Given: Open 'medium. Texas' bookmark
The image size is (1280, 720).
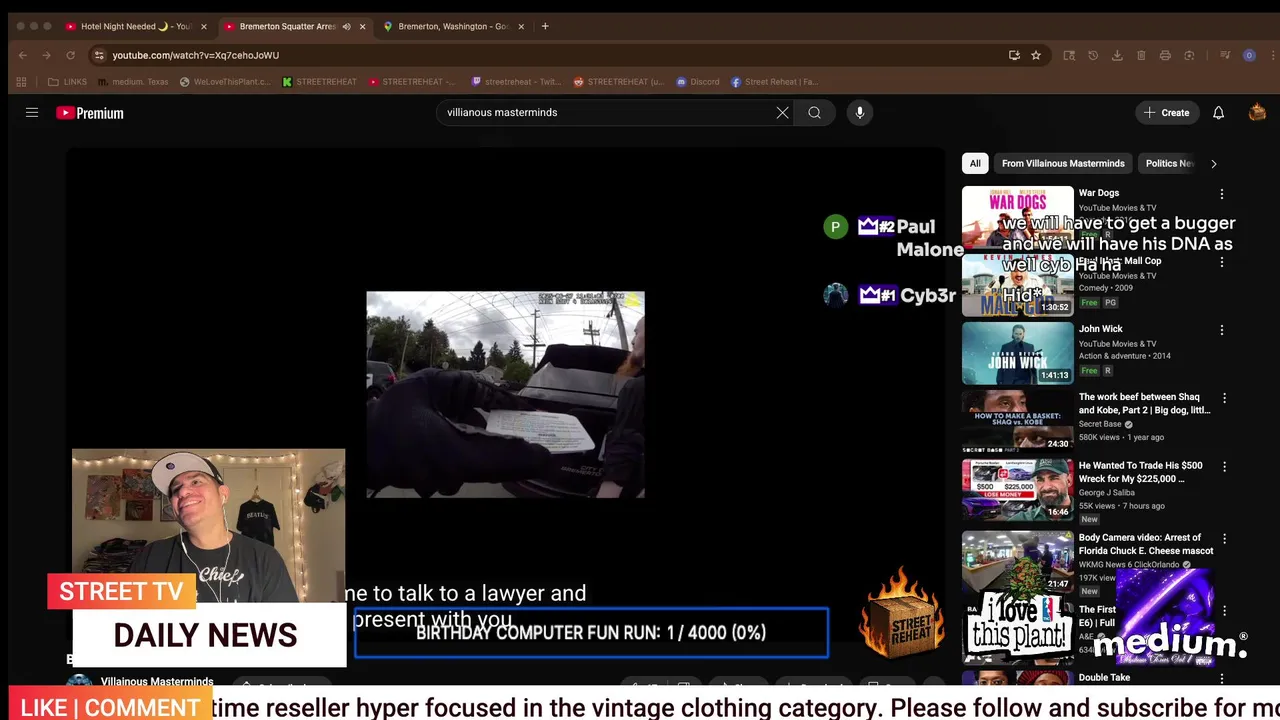Looking at the screenshot, I should coord(132,82).
